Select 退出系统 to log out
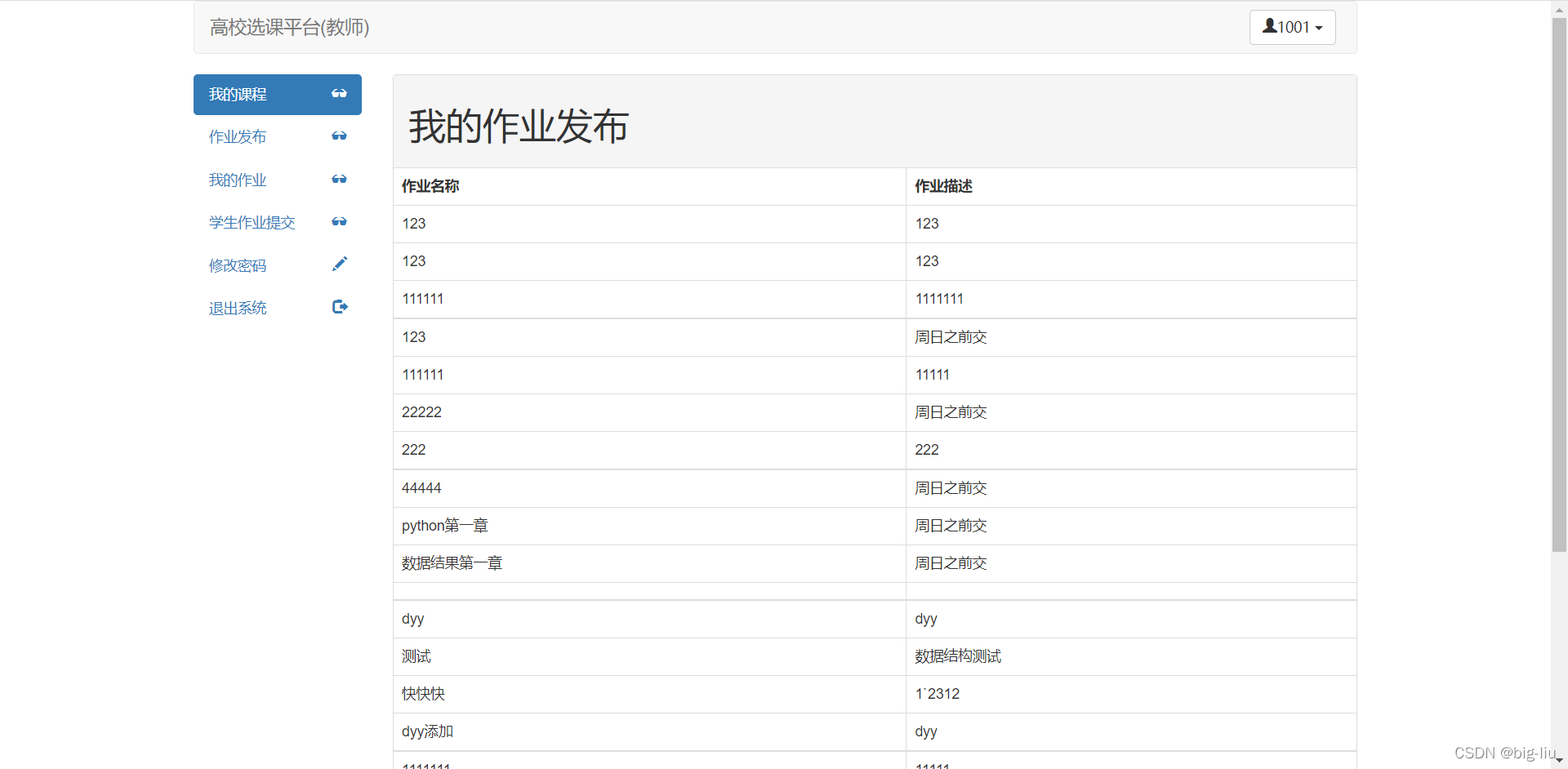Image resolution: width=1568 pixels, height=769 pixels. click(x=278, y=308)
